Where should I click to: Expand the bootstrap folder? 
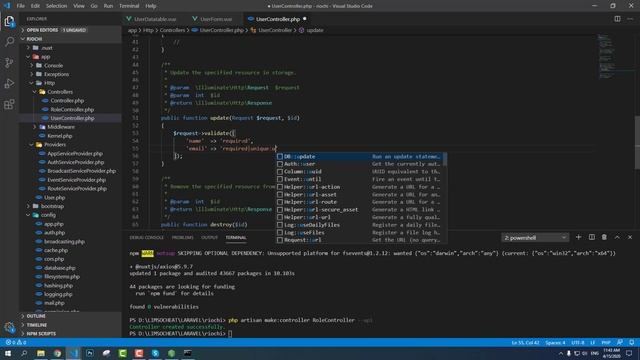pos(70,206)
